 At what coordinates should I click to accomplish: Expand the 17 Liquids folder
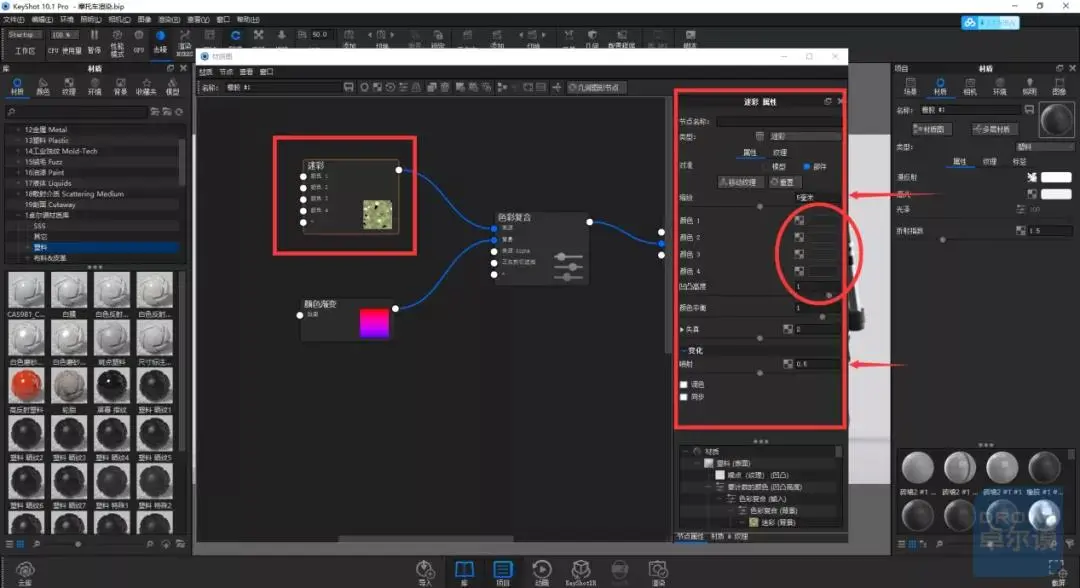(19, 183)
